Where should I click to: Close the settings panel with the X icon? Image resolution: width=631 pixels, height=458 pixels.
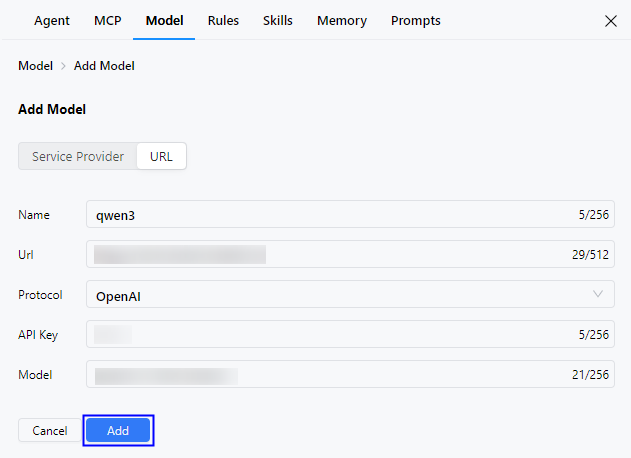point(610,21)
